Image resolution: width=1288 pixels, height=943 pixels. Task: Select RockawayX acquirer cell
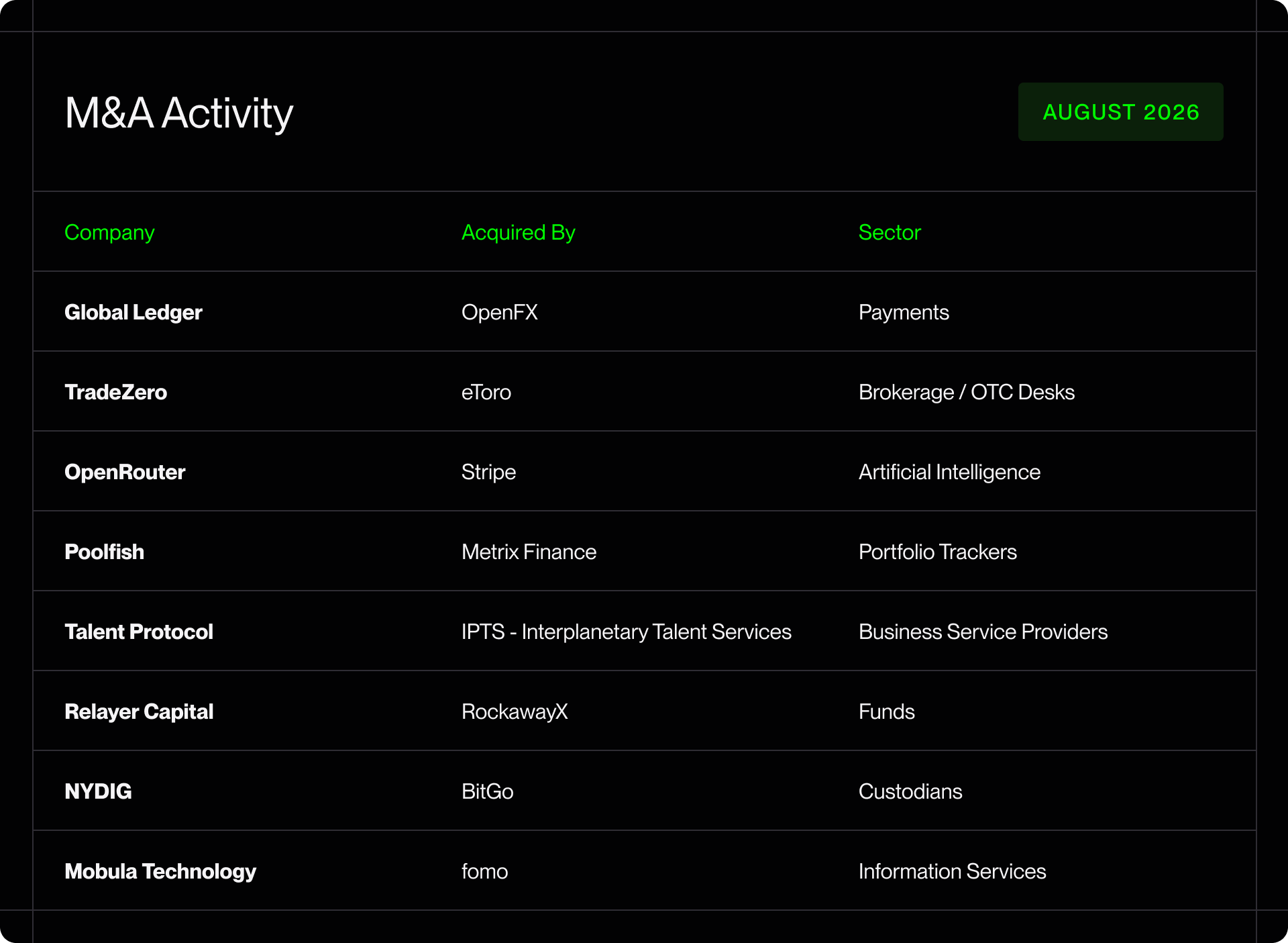pos(515,711)
